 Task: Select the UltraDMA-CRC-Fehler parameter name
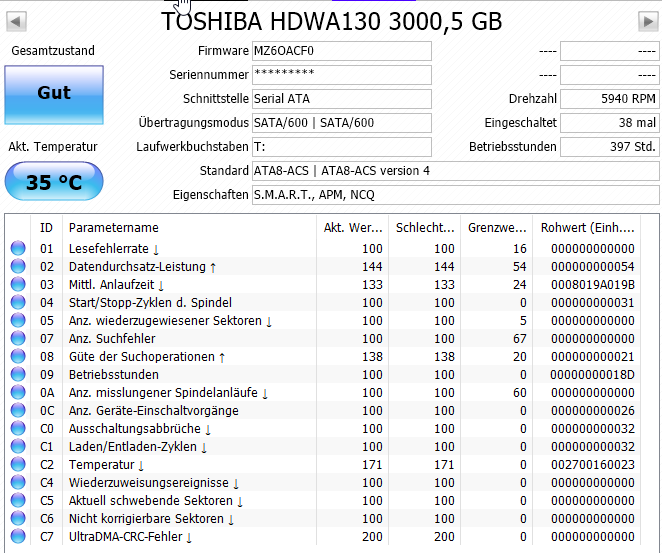(x=125, y=537)
